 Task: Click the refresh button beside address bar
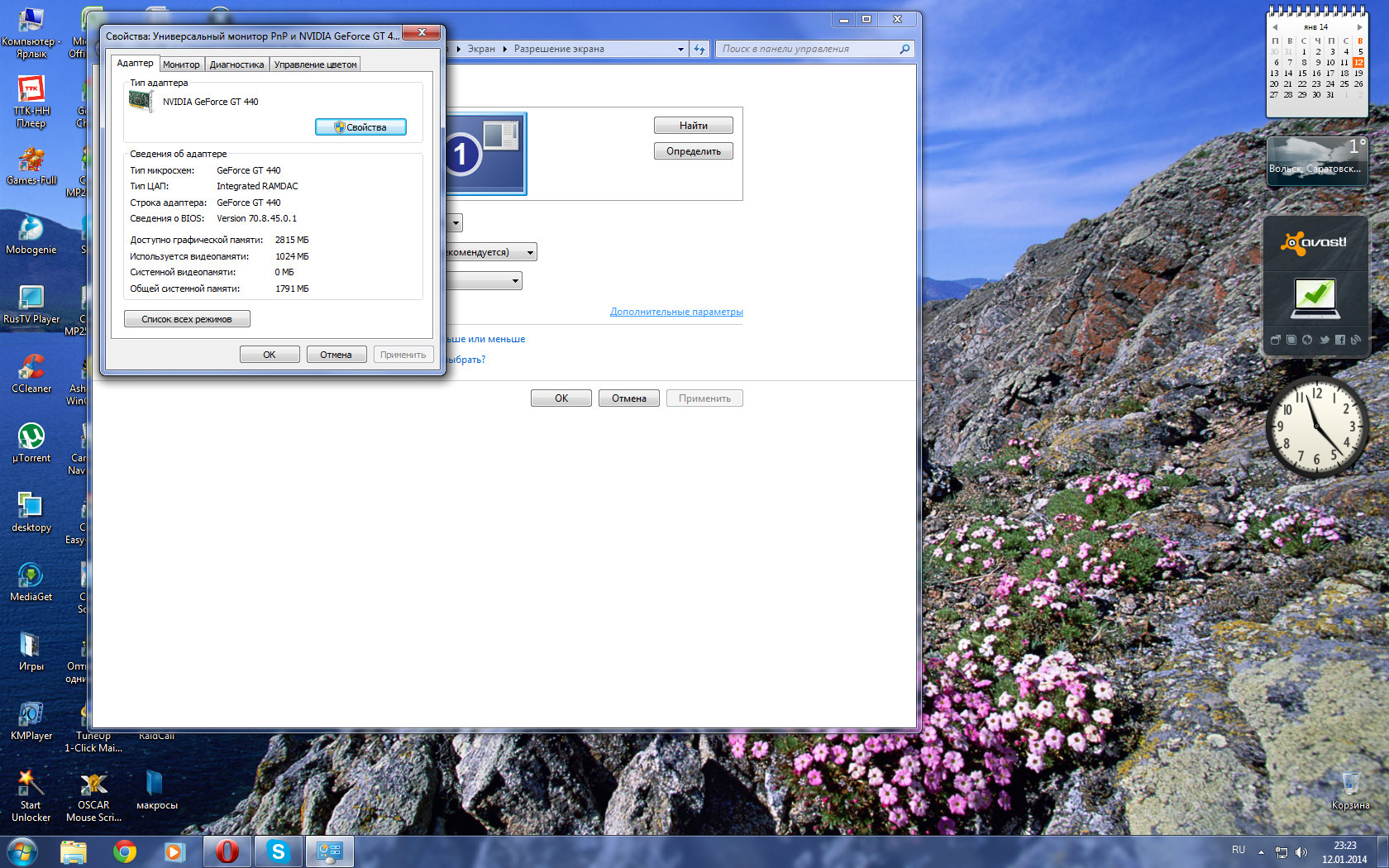[x=699, y=50]
